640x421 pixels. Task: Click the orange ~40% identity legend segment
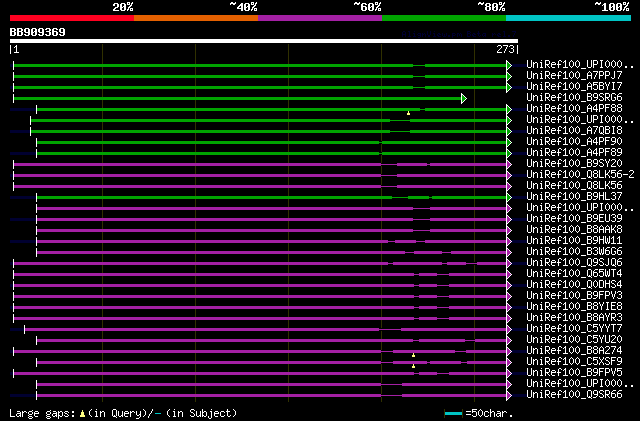196,18
